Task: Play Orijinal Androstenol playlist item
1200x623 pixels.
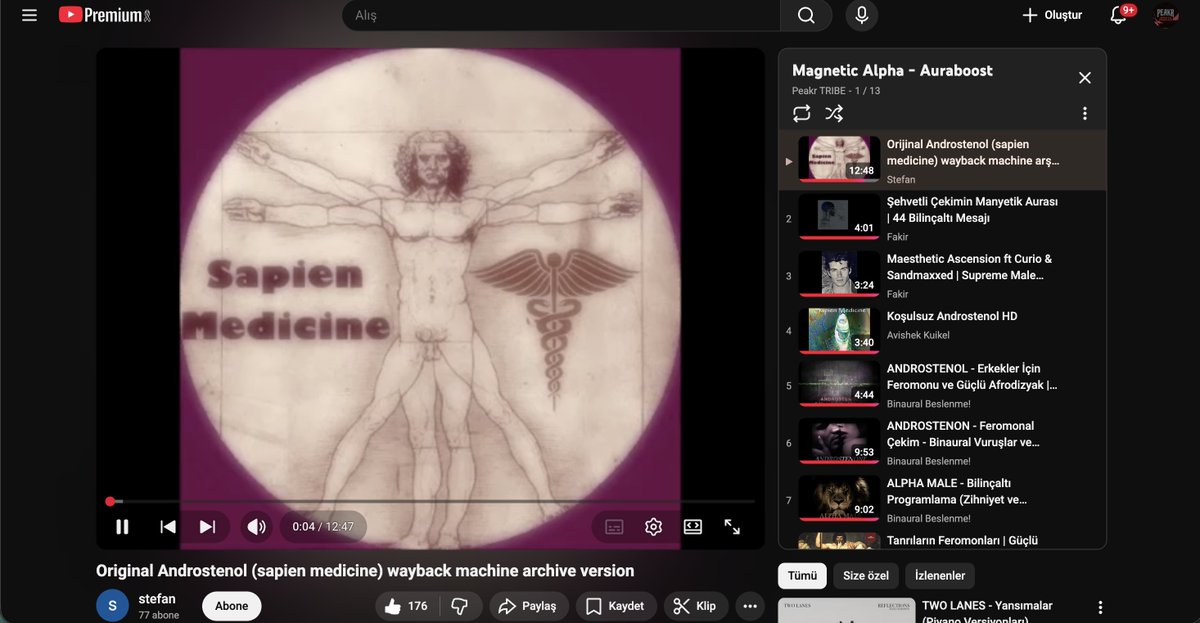Action: click(x=942, y=159)
